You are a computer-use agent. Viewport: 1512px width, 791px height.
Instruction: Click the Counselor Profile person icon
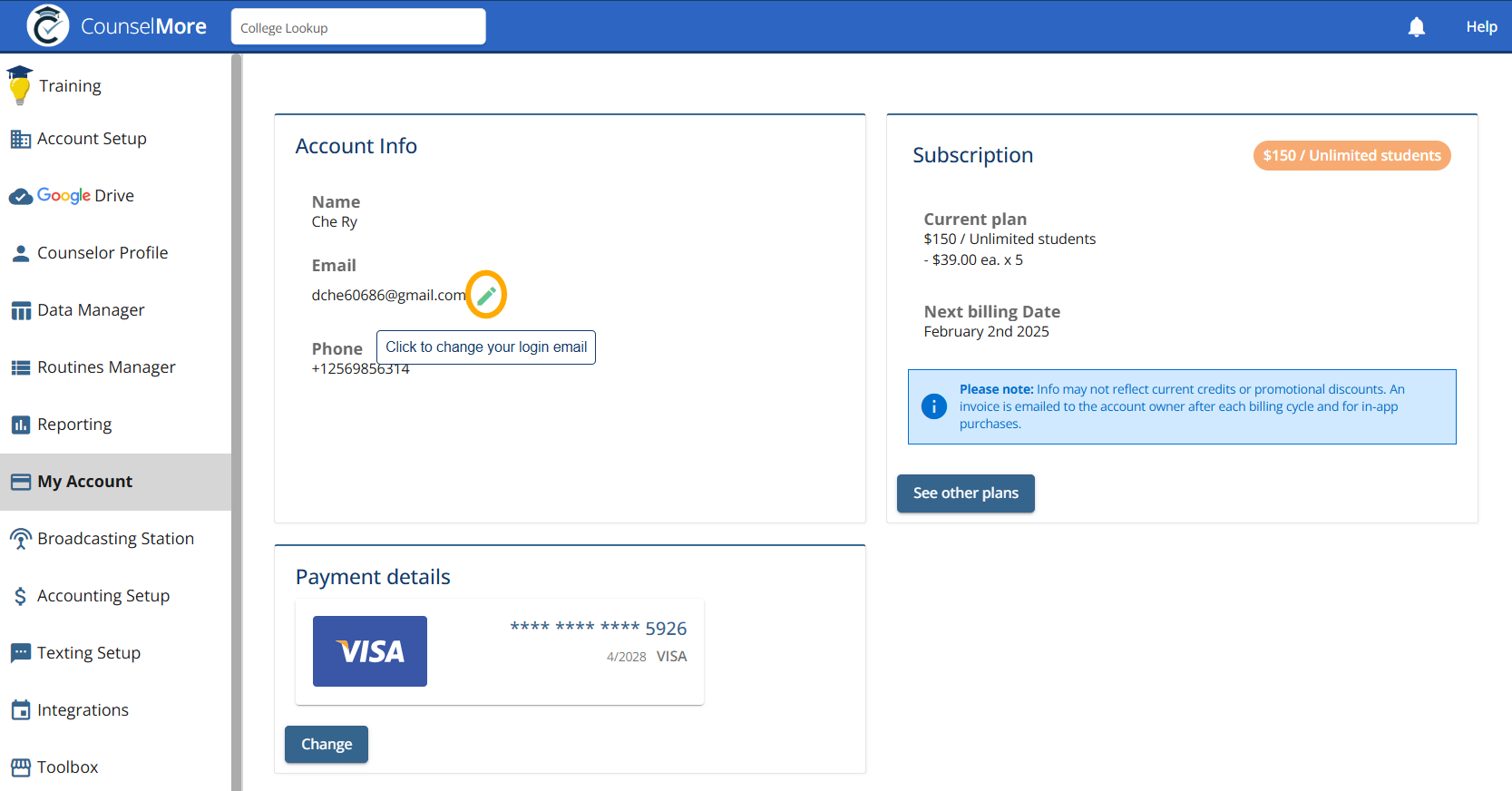(20, 253)
